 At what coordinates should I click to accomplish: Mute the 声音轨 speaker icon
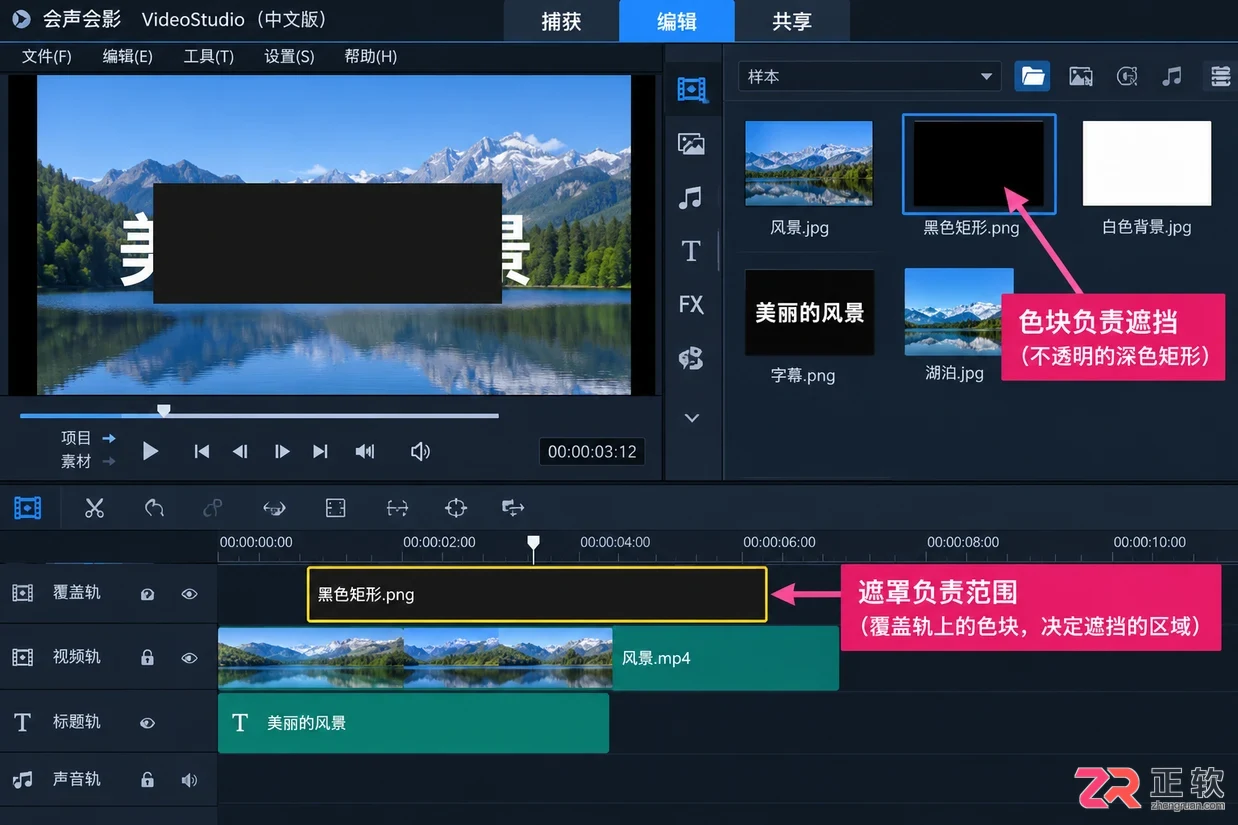188,780
